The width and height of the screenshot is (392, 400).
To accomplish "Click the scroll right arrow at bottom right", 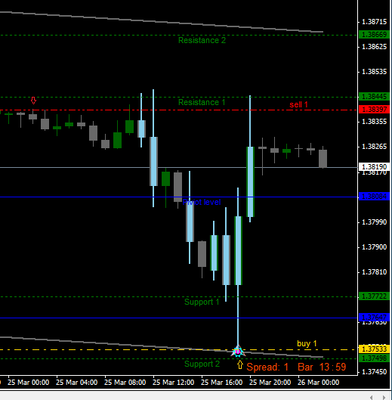I will pyautogui.click(x=384, y=397).
